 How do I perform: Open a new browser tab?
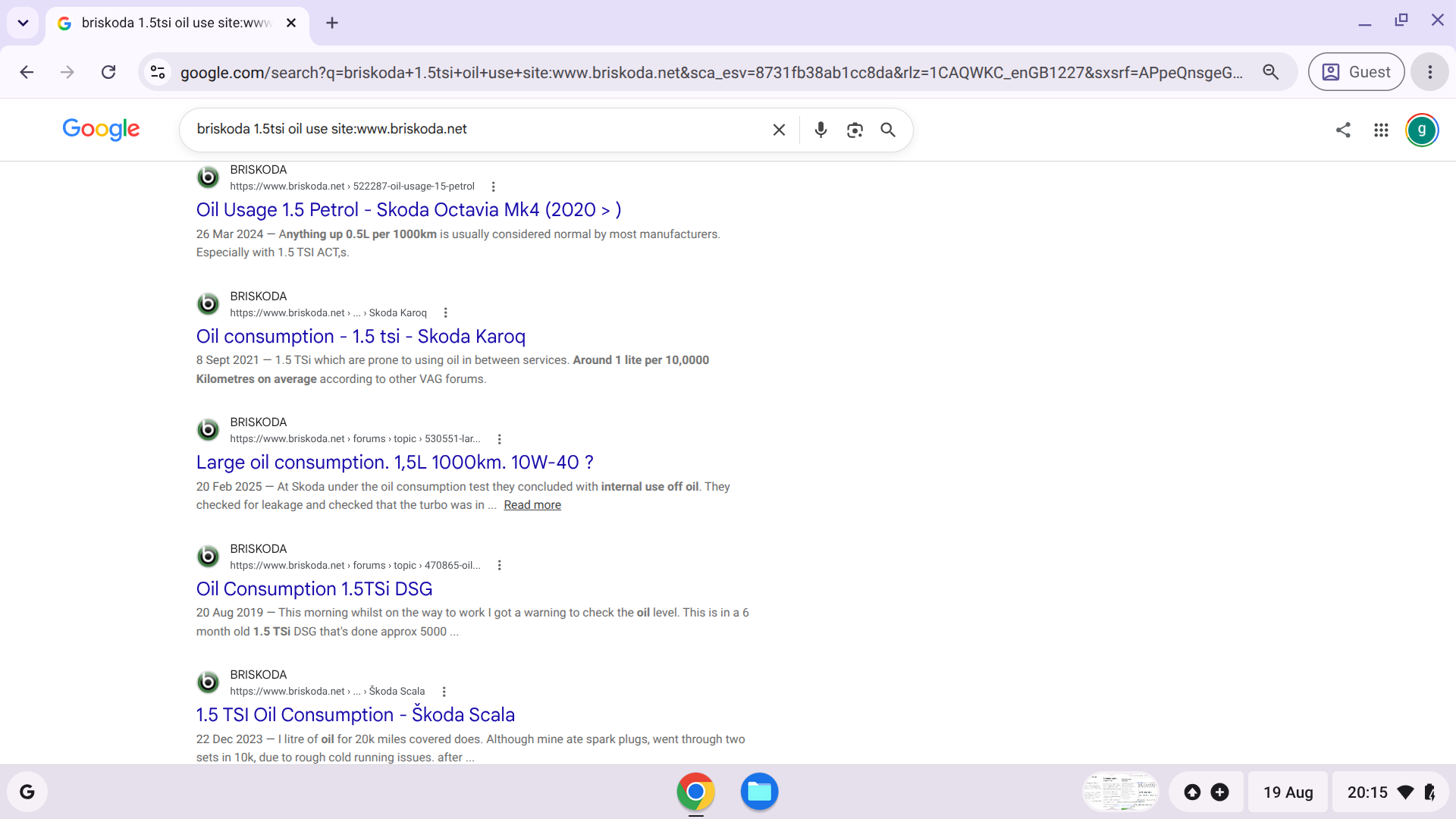(x=332, y=23)
